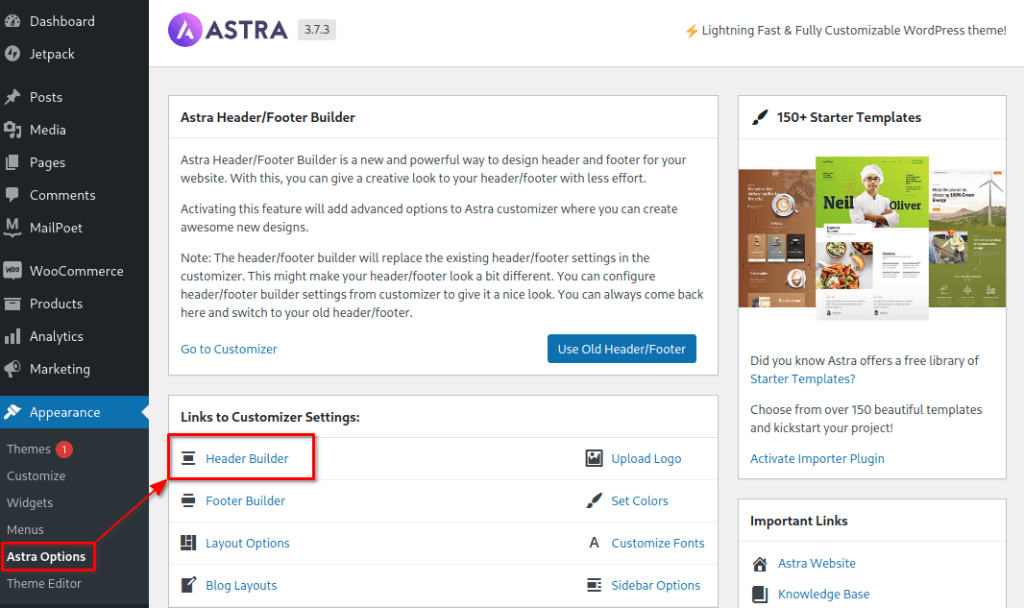Click the MailPoet M icon
This screenshot has width=1024, height=608.
pos(12,227)
